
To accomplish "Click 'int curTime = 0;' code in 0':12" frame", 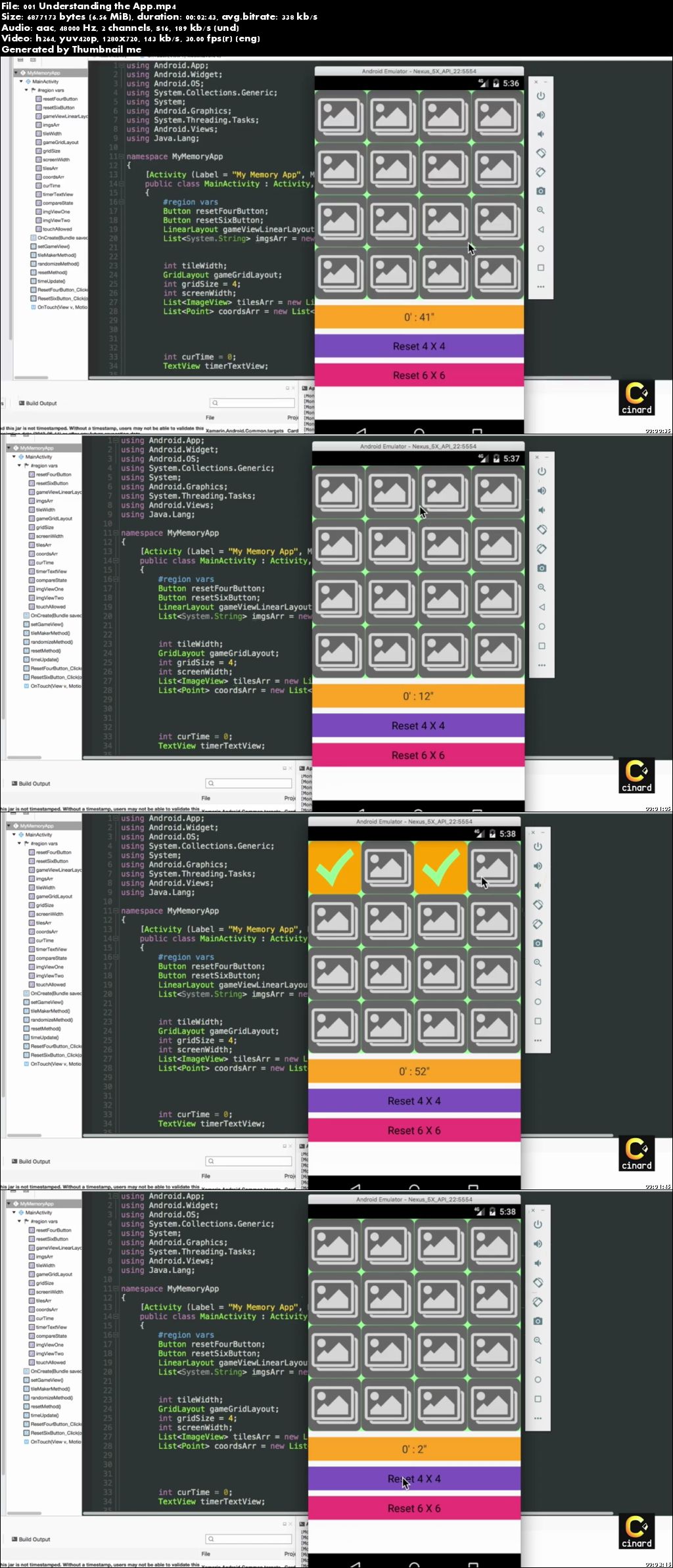I will point(195,737).
